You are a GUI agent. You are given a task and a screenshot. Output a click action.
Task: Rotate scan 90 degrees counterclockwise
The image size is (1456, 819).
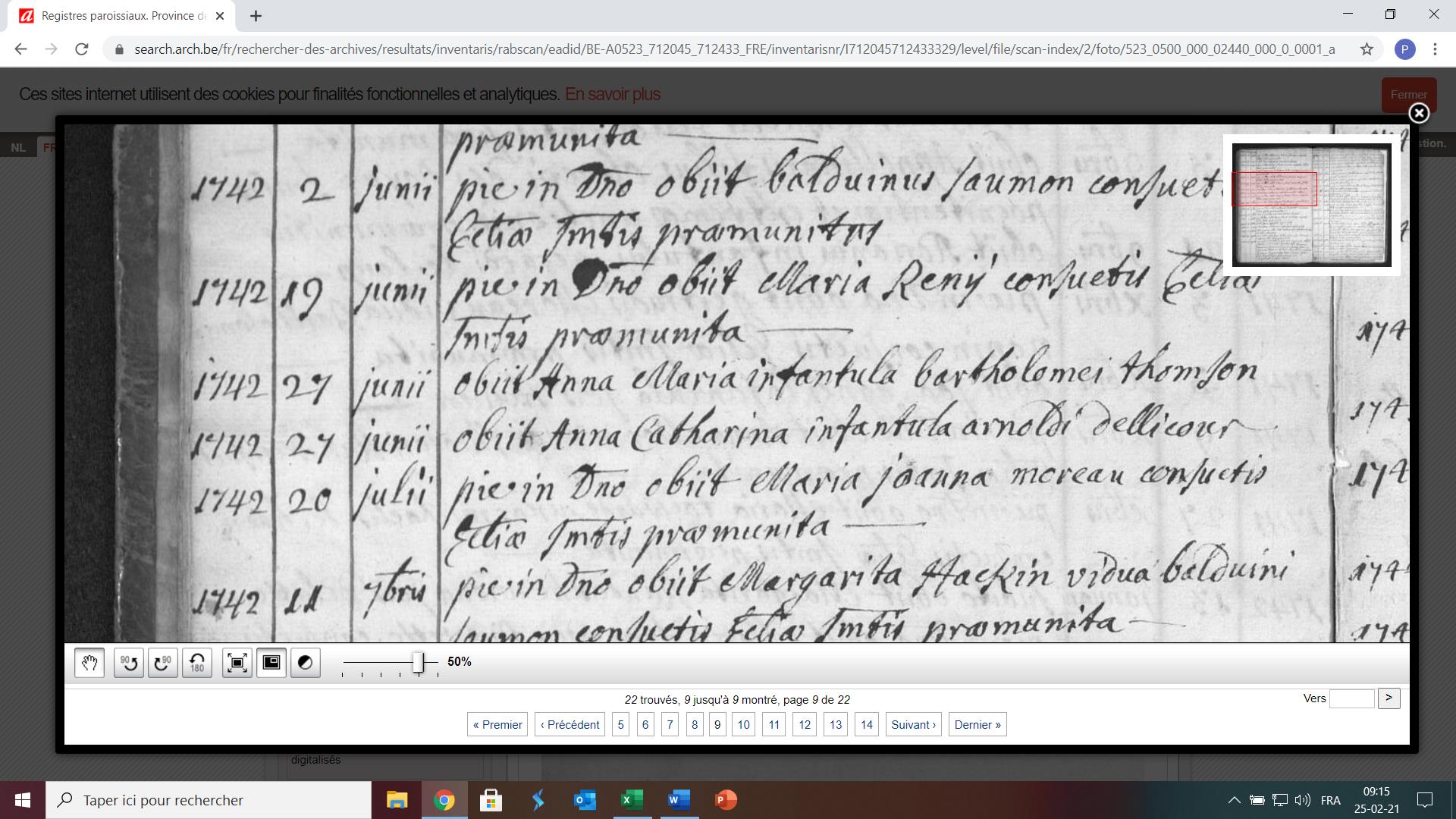pos(129,663)
